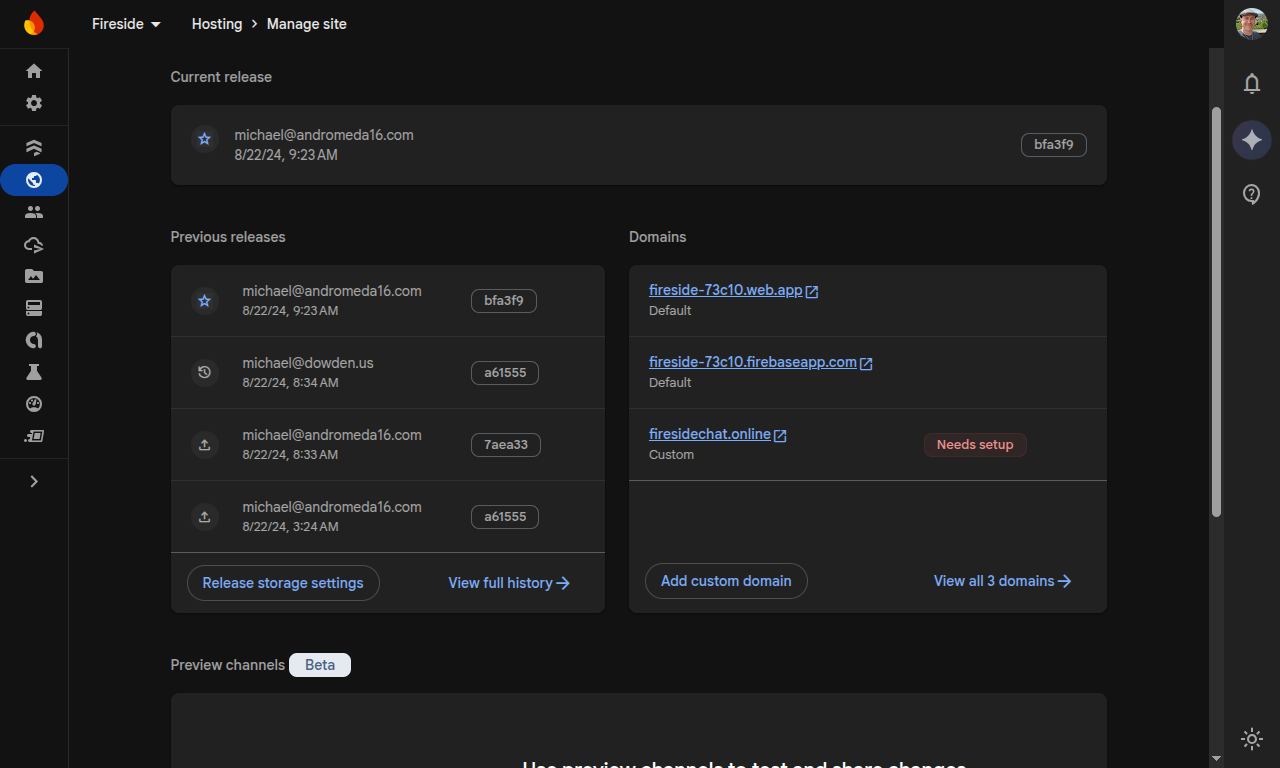Screen dimensions: 1280x768
Task: Open the Authentication users icon in sidebar
Action: coord(34,212)
